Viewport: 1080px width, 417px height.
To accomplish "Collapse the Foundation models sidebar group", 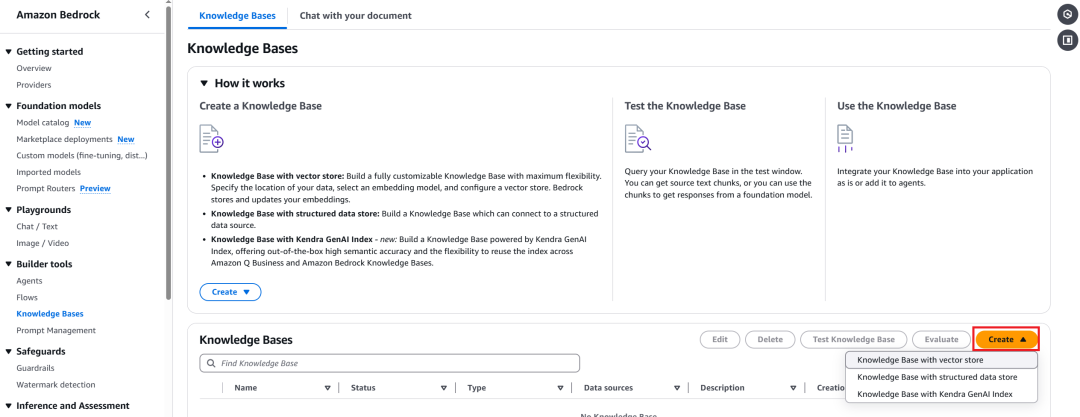I will (x=9, y=106).
